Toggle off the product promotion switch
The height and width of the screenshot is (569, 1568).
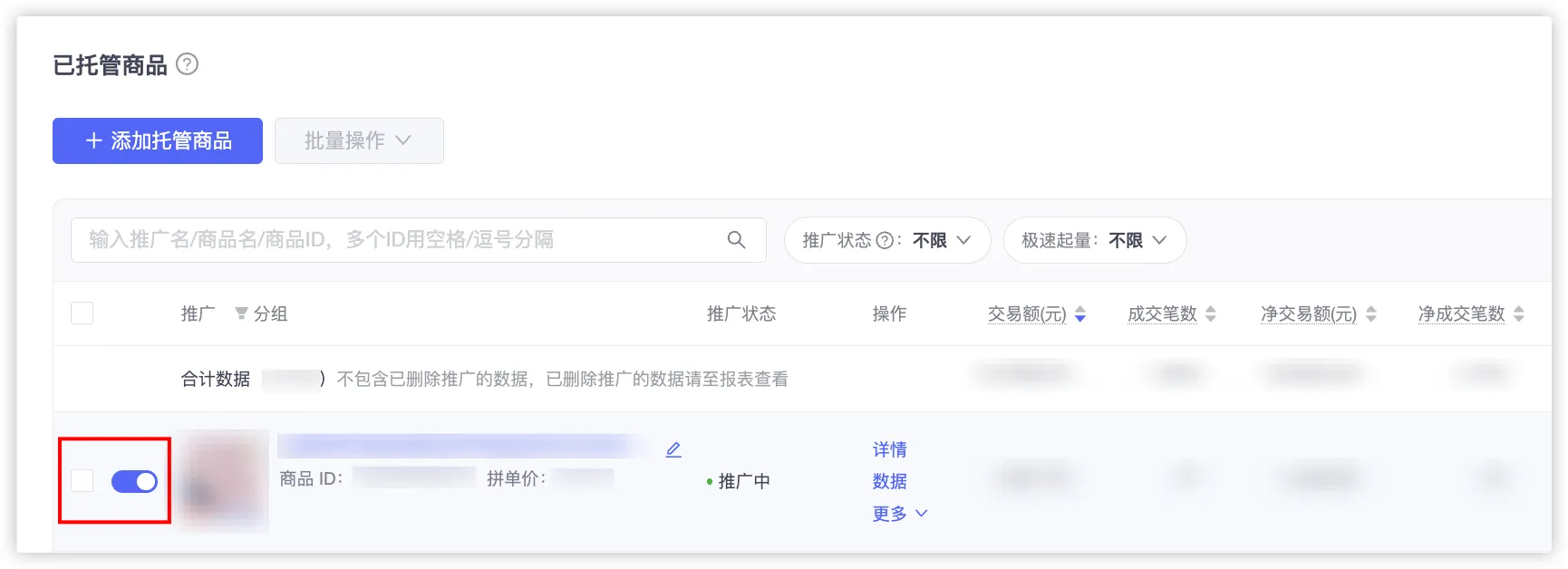[134, 481]
